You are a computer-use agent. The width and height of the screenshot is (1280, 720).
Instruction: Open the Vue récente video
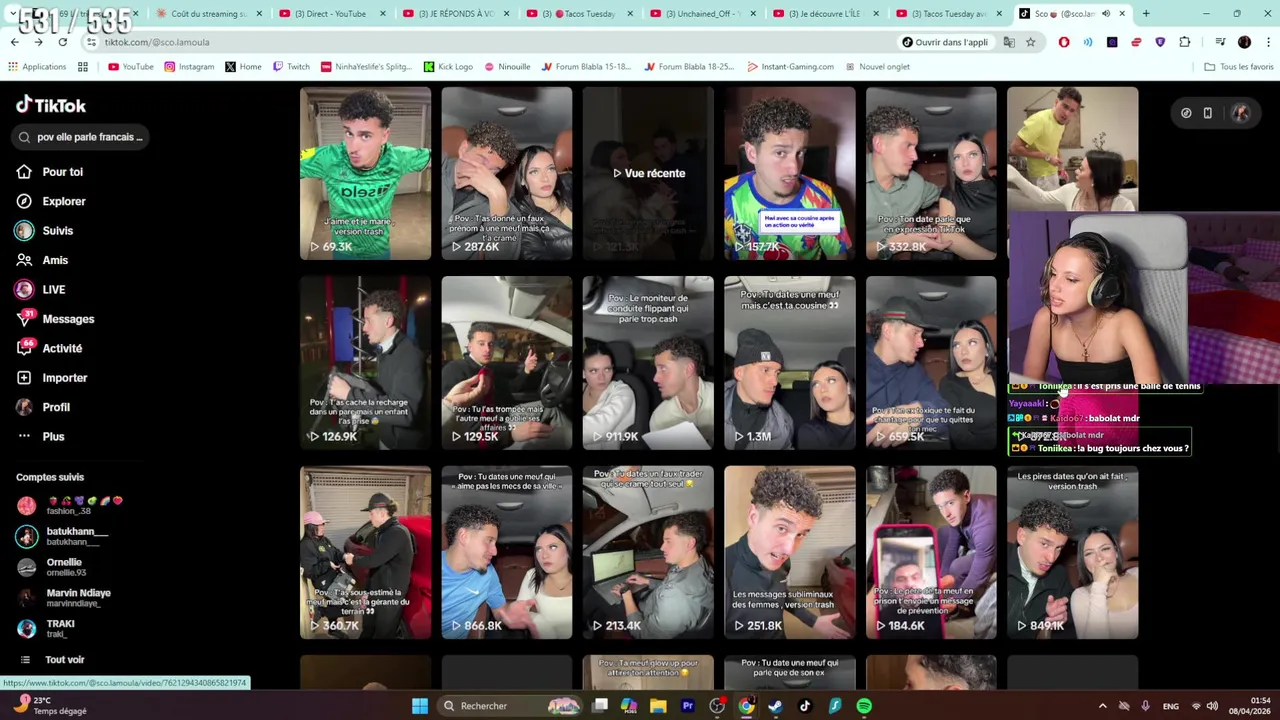(x=648, y=173)
